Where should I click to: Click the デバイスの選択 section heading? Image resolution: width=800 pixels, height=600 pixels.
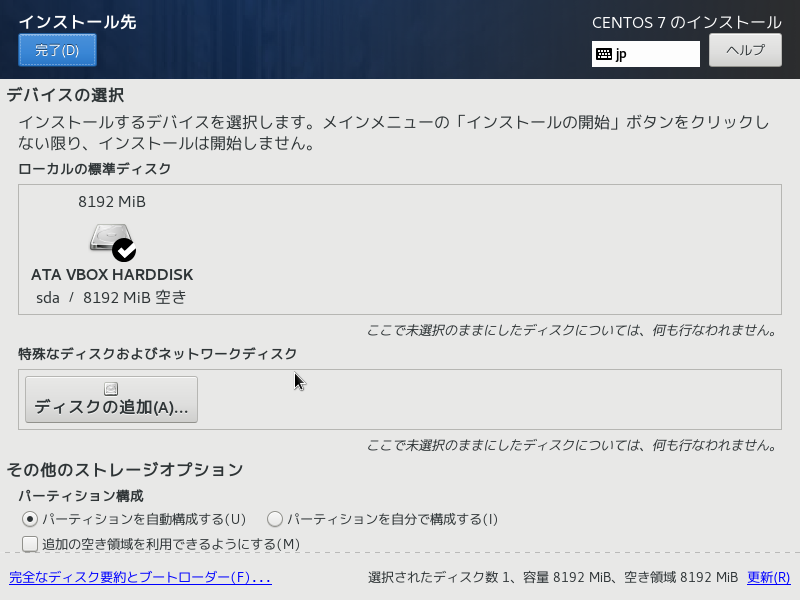pyautogui.click(x=65, y=95)
